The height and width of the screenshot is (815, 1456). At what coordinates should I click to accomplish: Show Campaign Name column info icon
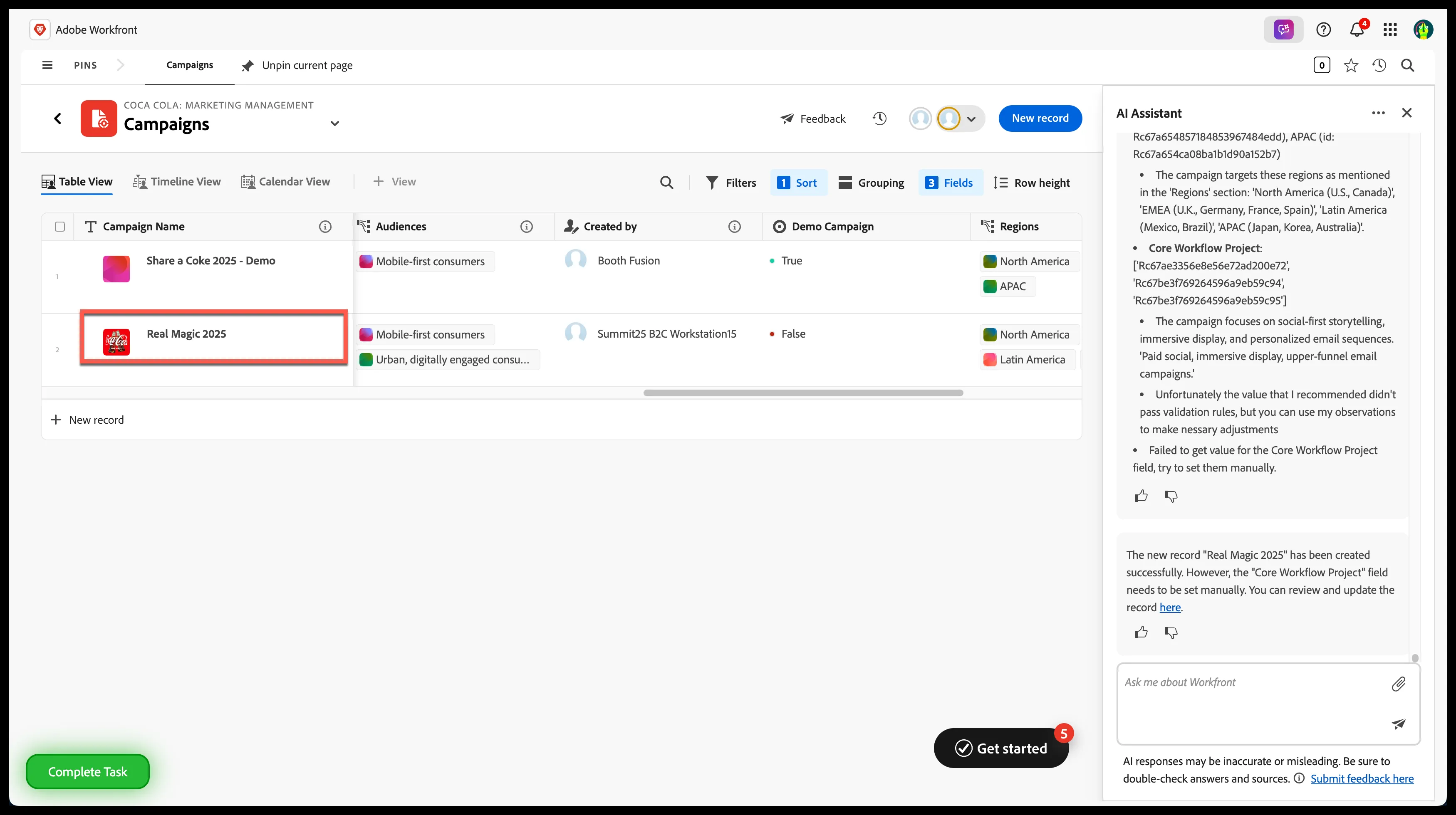[325, 227]
